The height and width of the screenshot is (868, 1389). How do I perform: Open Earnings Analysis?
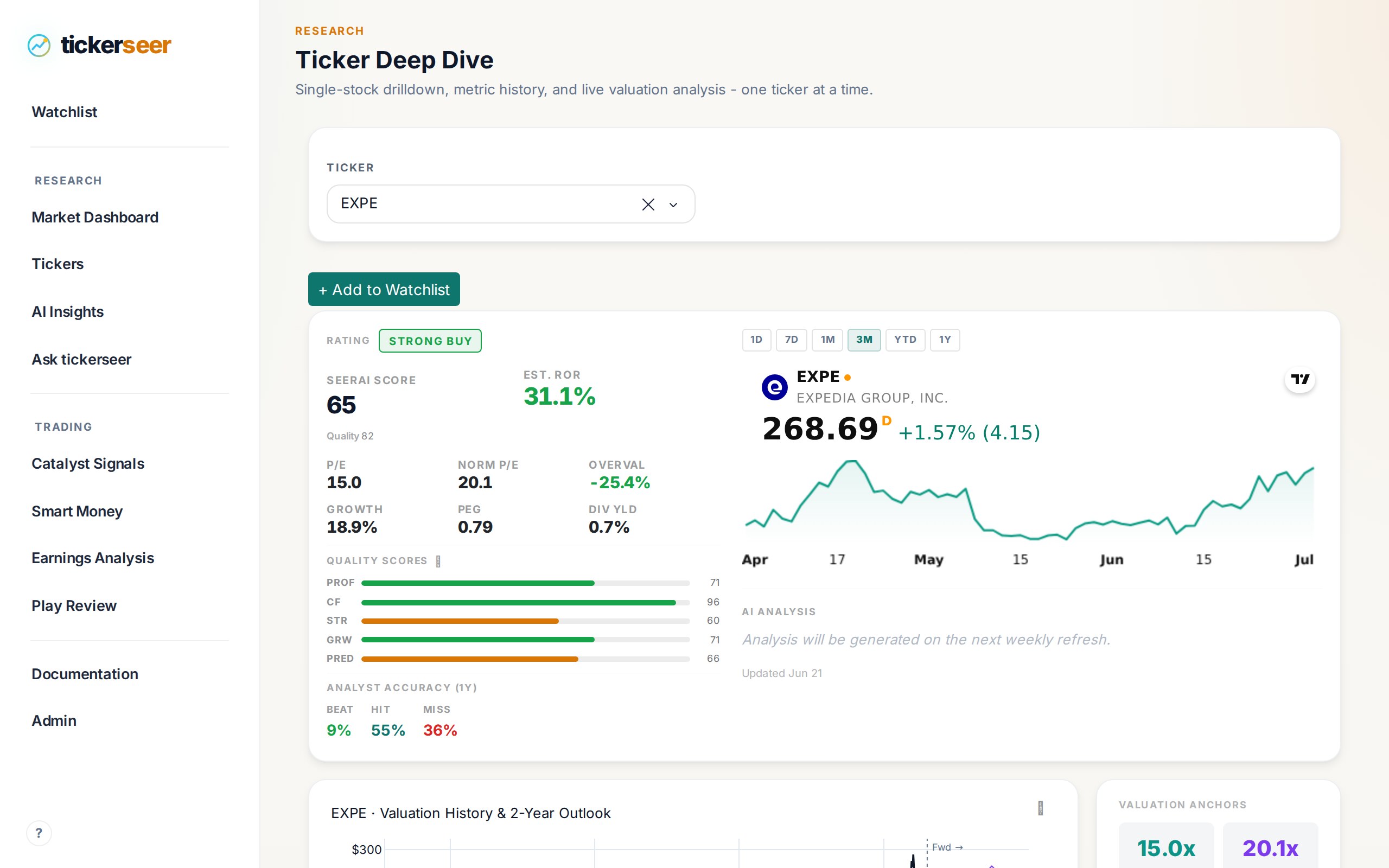point(93,558)
